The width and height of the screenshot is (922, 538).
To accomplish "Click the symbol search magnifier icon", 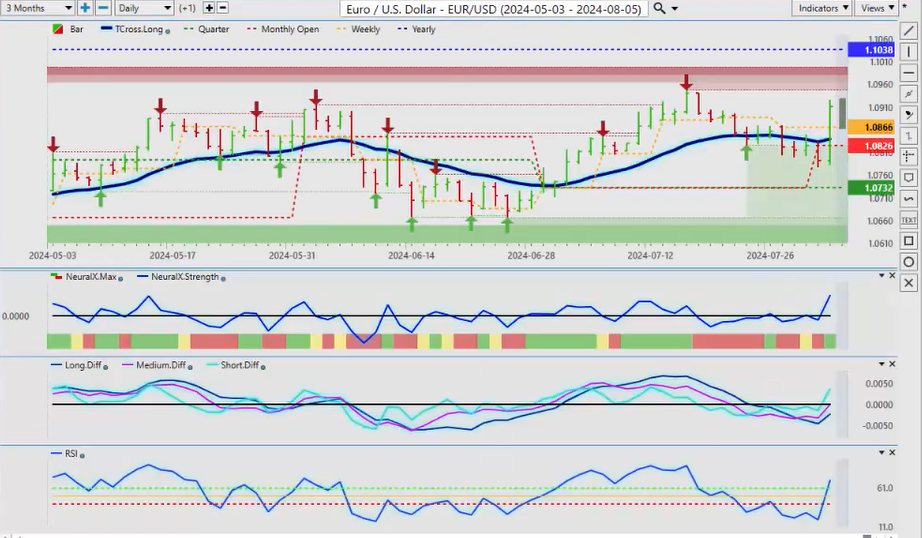I will (x=660, y=8).
